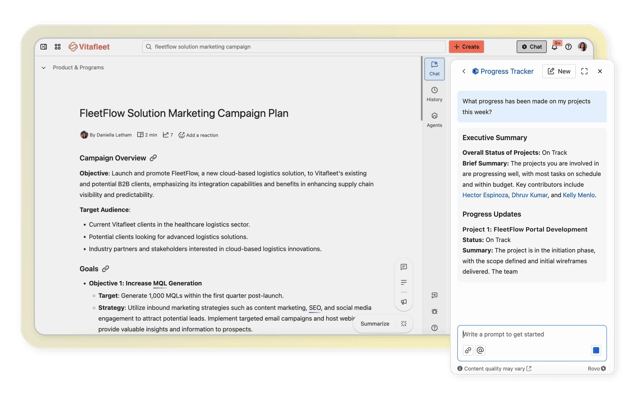Click the red Create button
Screen dimensions: 639x399
tap(466, 47)
